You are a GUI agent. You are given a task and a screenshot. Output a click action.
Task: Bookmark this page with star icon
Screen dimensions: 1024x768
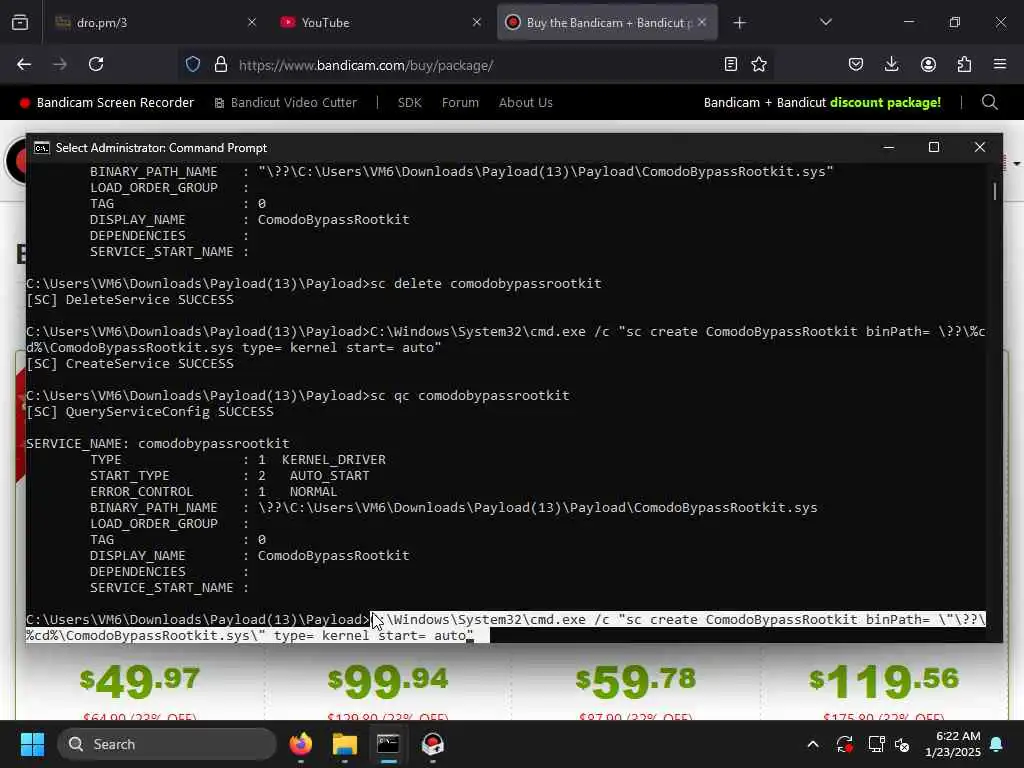tap(759, 64)
